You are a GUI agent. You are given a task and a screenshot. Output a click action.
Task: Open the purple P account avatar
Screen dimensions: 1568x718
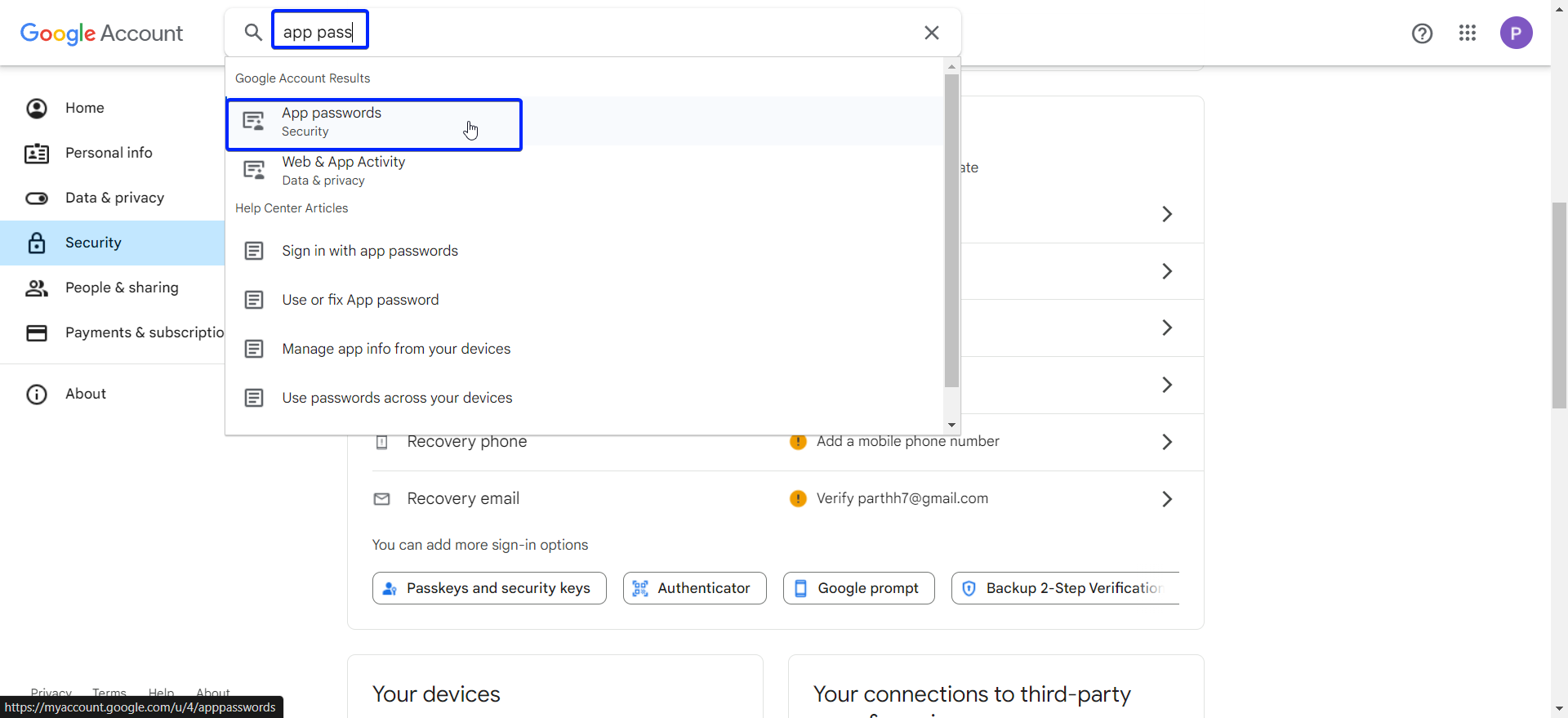coord(1517,33)
